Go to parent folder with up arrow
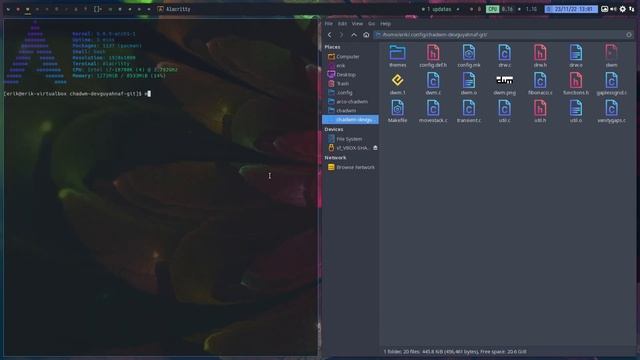This screenshot has height=360, width=640. point(354,35)
